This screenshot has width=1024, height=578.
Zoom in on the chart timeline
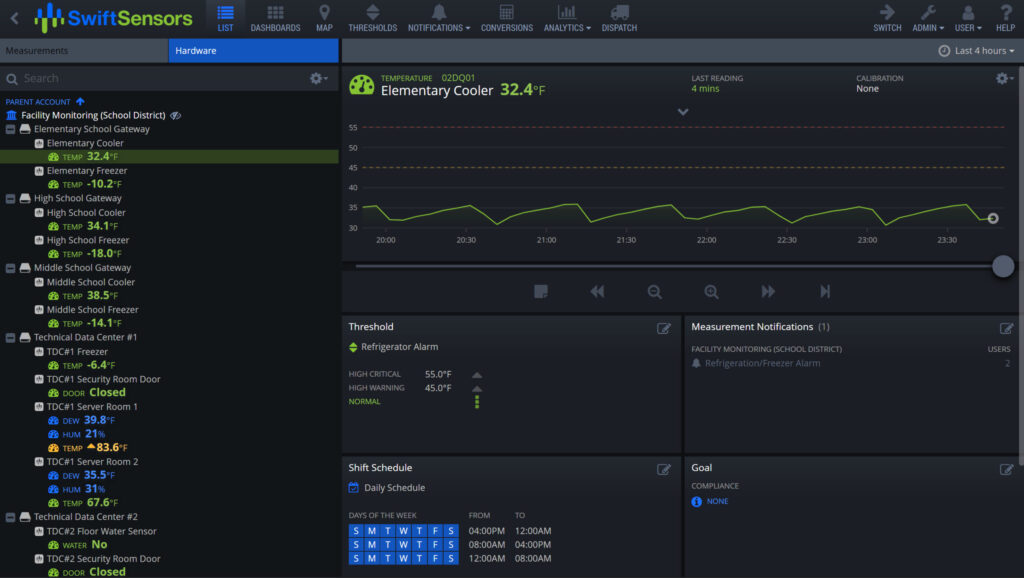[x=711, y=292]
